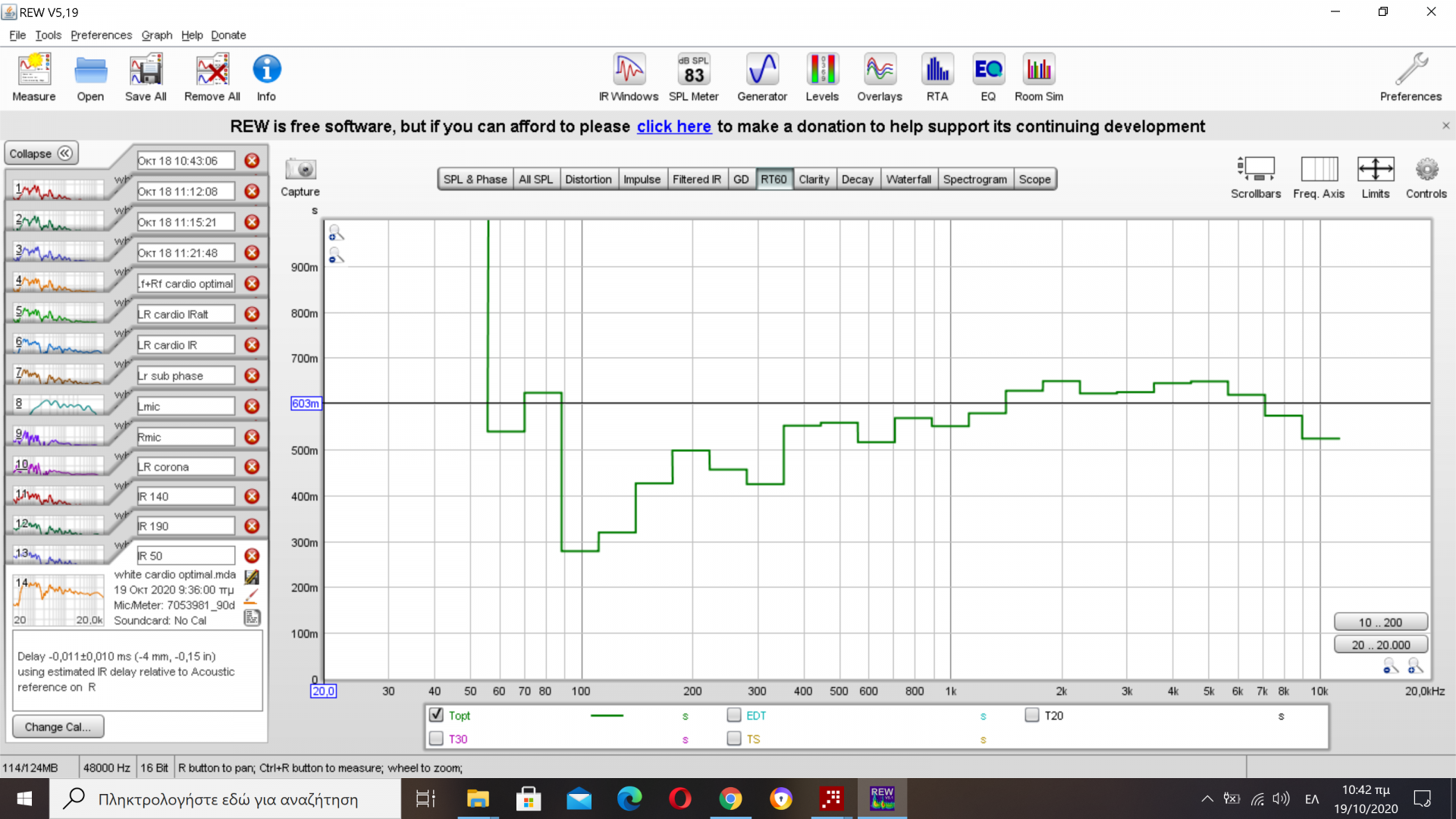
Task: Open the Tools menu
Action: point(48,35)
